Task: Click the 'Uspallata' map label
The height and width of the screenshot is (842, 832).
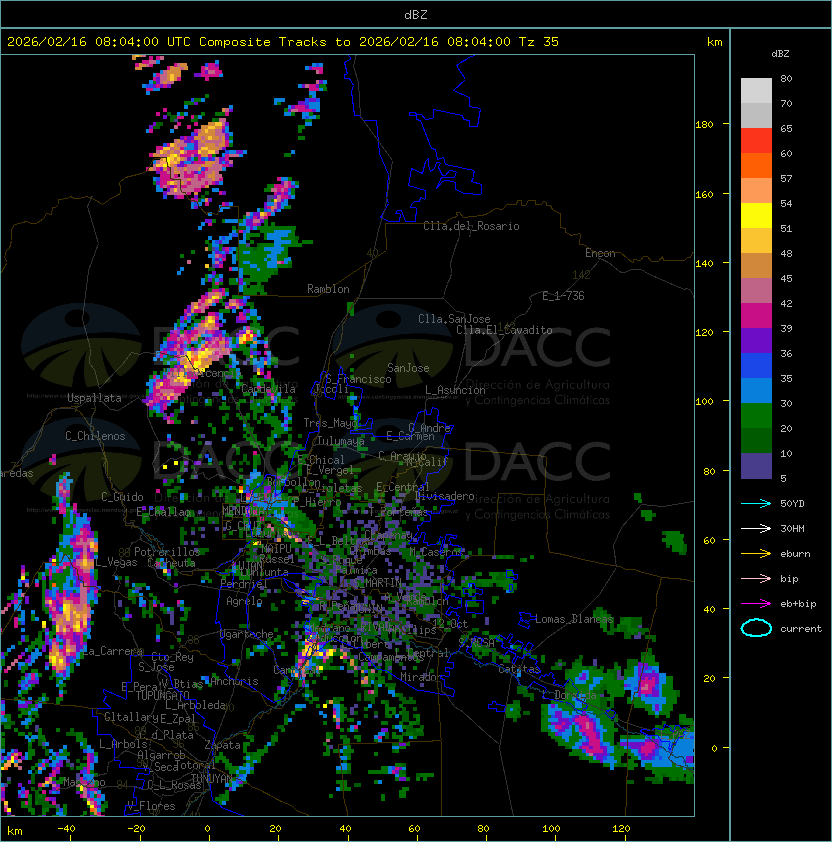Action: tap(94, 398)
